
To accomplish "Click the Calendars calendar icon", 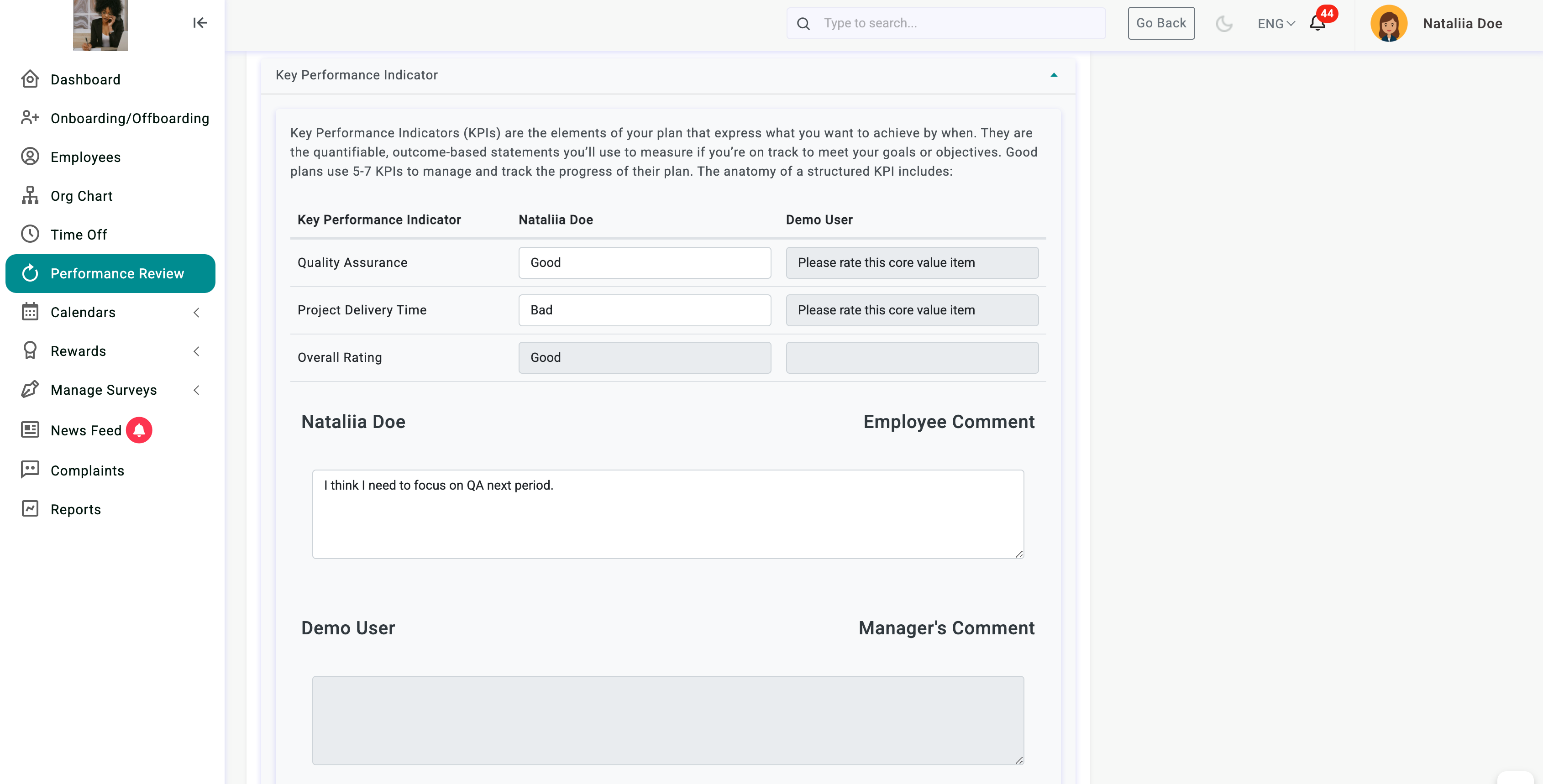I will pos(30,312).
